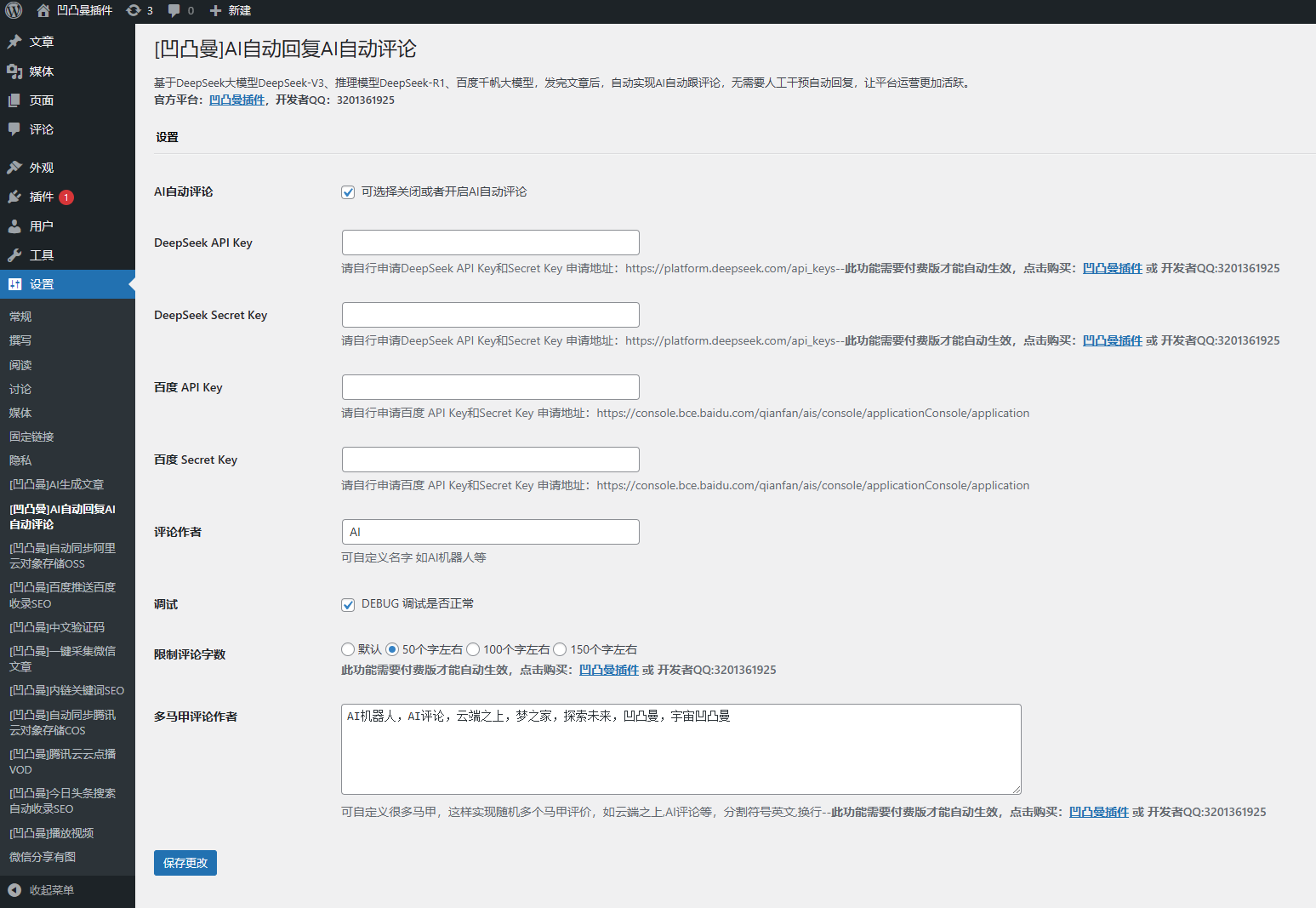
Task: Click the collapse arrow icon 收起菜单
Action: tap(14, 890)
